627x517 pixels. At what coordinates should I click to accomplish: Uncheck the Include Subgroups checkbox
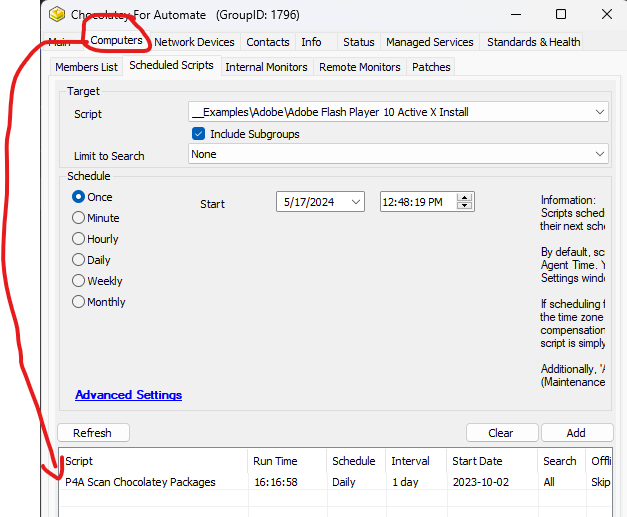(x=198, y=134)
